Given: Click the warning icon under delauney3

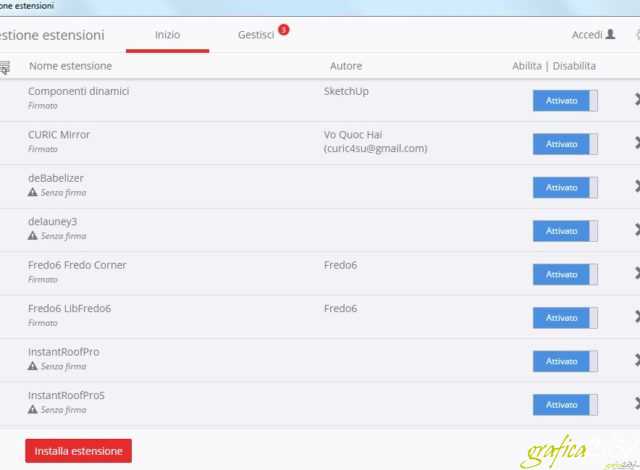Looking at the screenshot, I should tap(32, 236).
